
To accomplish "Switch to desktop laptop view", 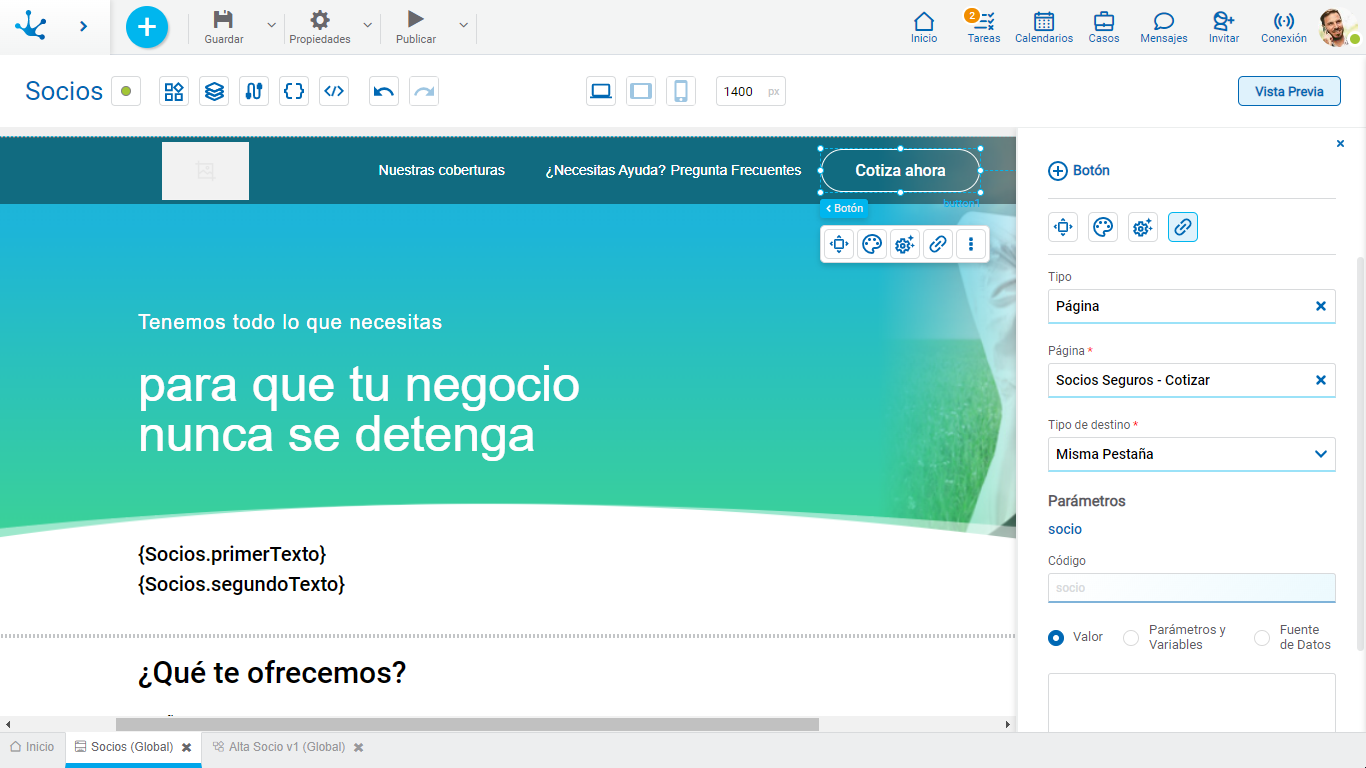I will pyautogui.click(x=601, y=91).
